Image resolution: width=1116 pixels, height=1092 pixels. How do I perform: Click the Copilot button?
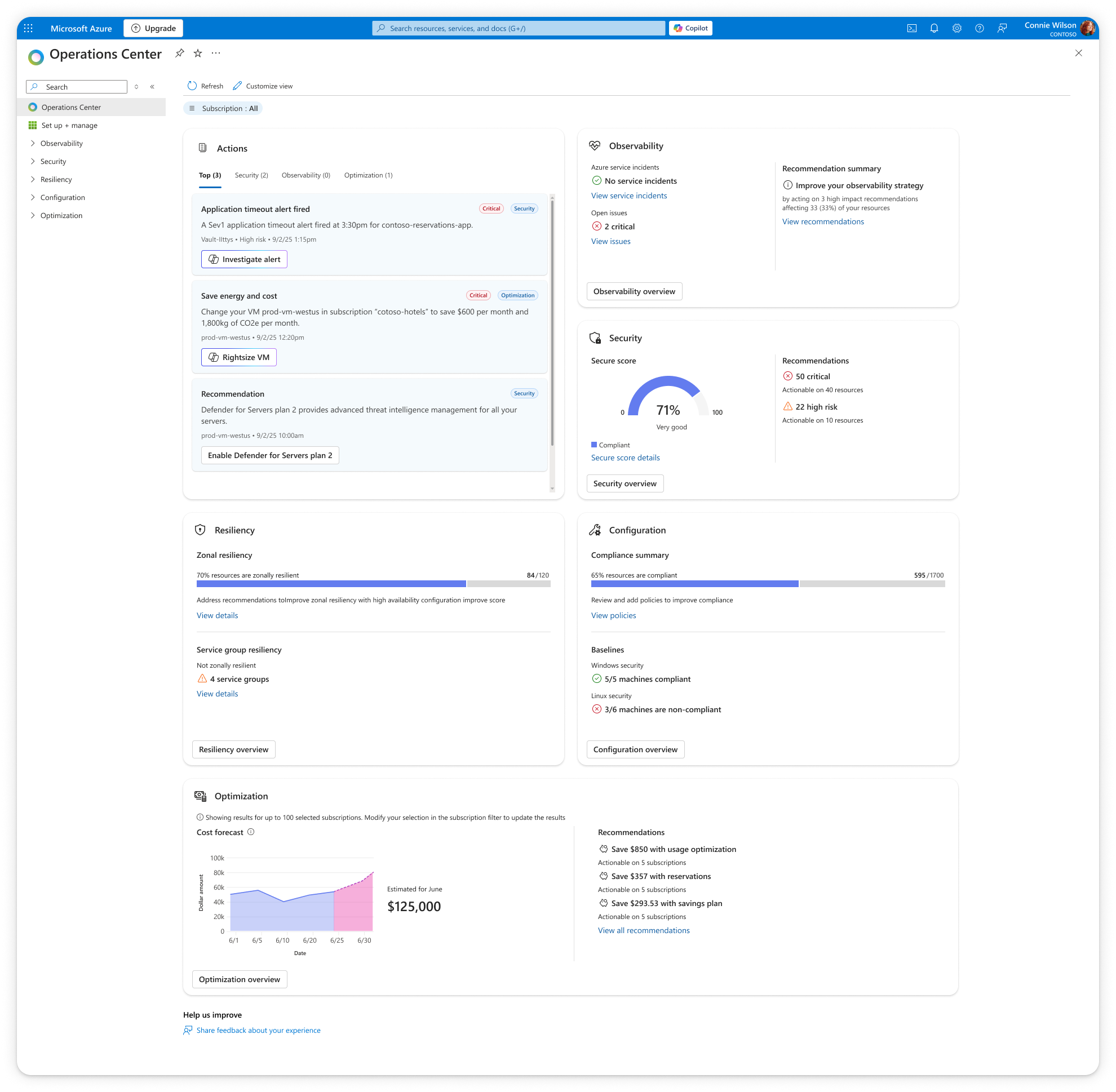pos(690,28)
